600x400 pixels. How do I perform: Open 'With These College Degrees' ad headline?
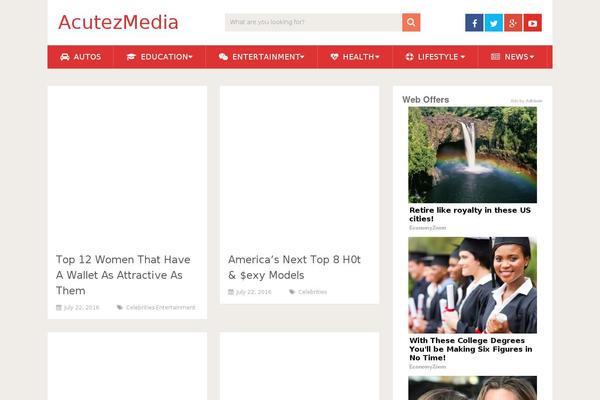pyautogui.click(x=471, y=349)
